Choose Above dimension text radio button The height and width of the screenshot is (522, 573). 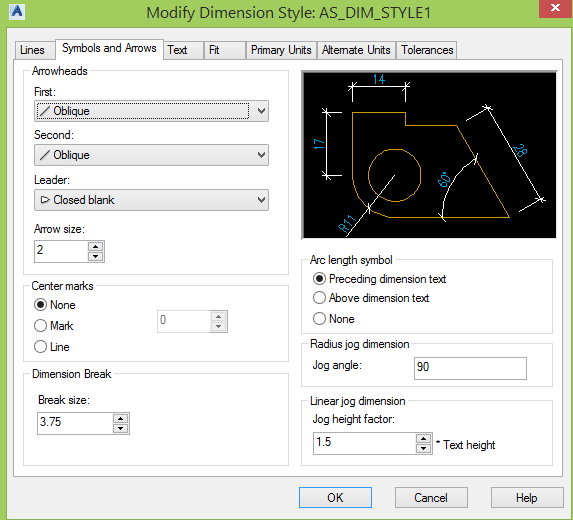tap(371, 298)
